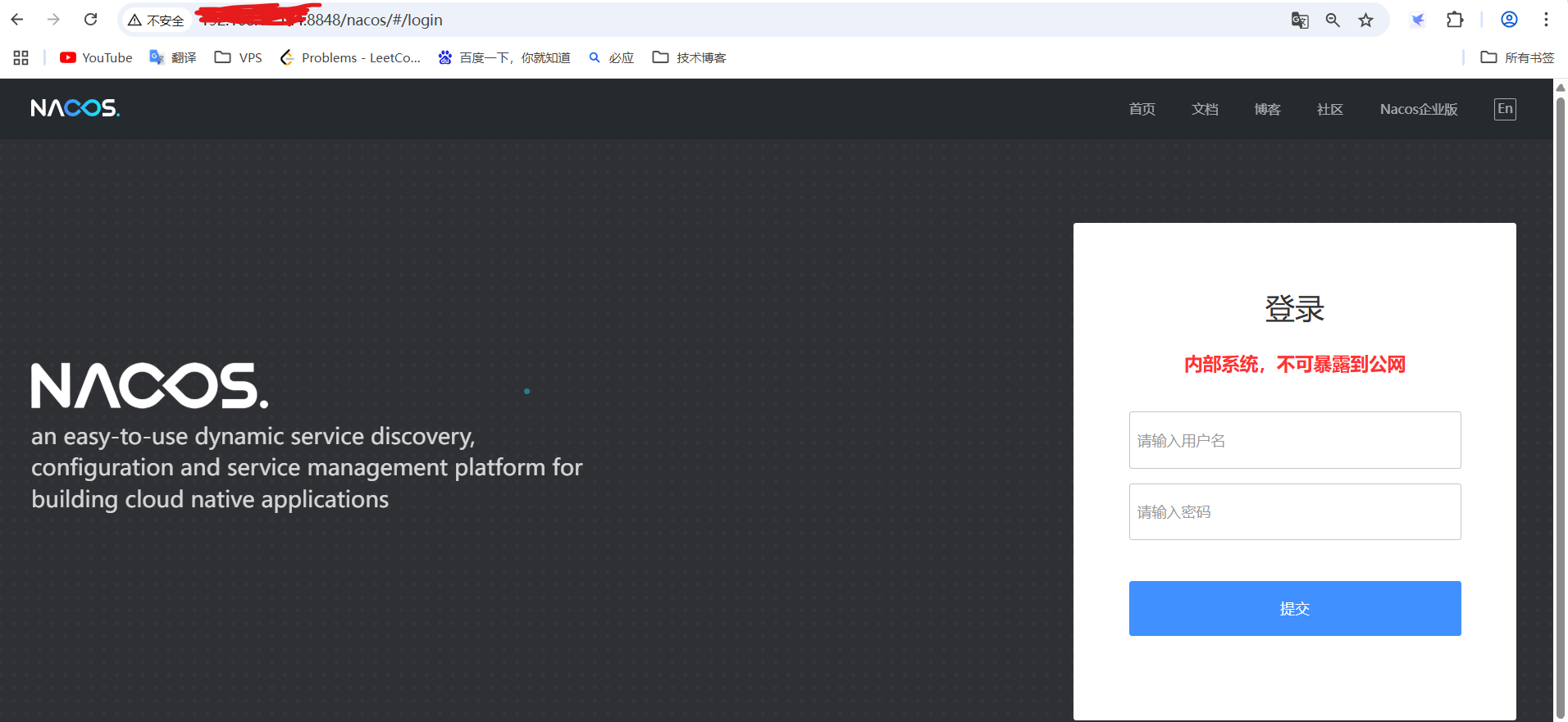The height and width of the screenshot is (722, 1568).
Task: Open the YouTube bookmark
Action: pyautogui.click(x=96, y=57)
